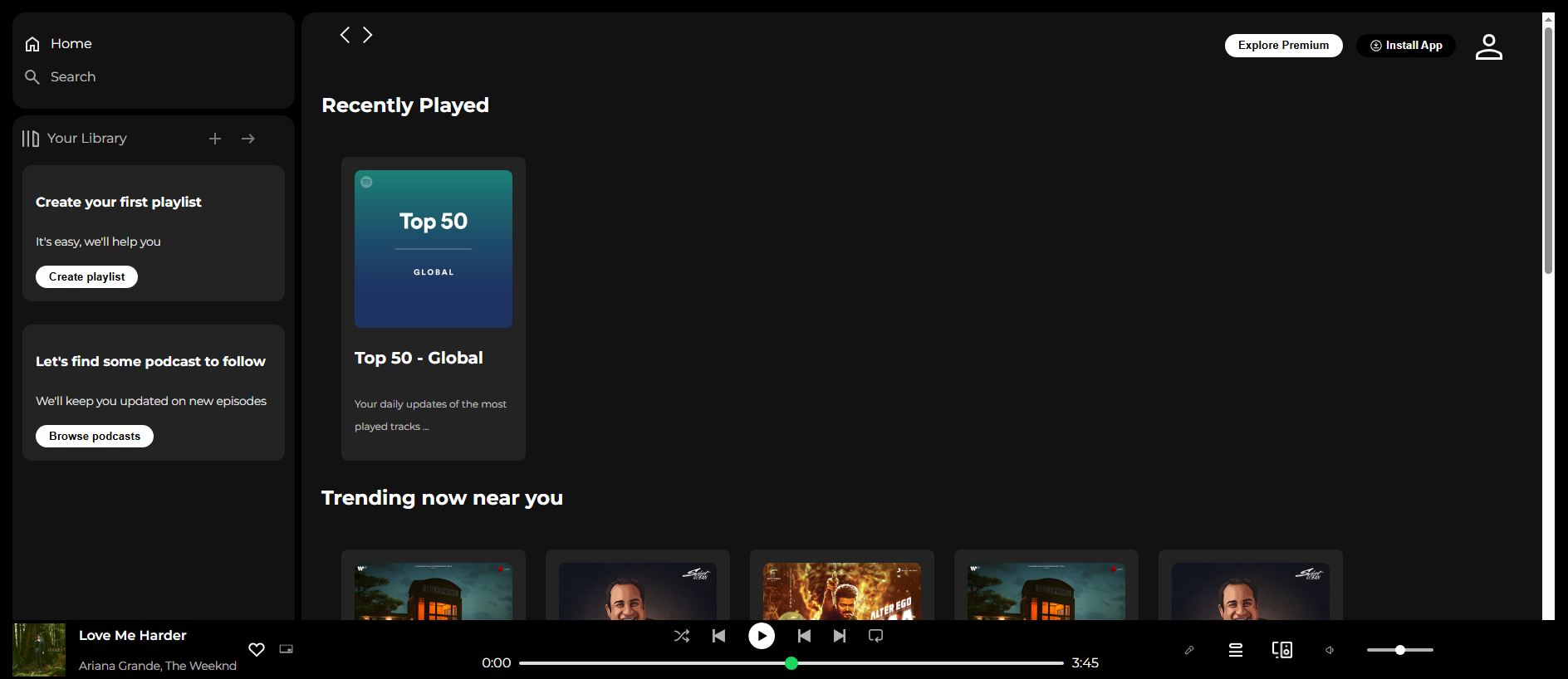The height and width of the screenshot is (679, 1568).
Task: Play the current track
Action: pyautogui.click(x=762, y=636)
